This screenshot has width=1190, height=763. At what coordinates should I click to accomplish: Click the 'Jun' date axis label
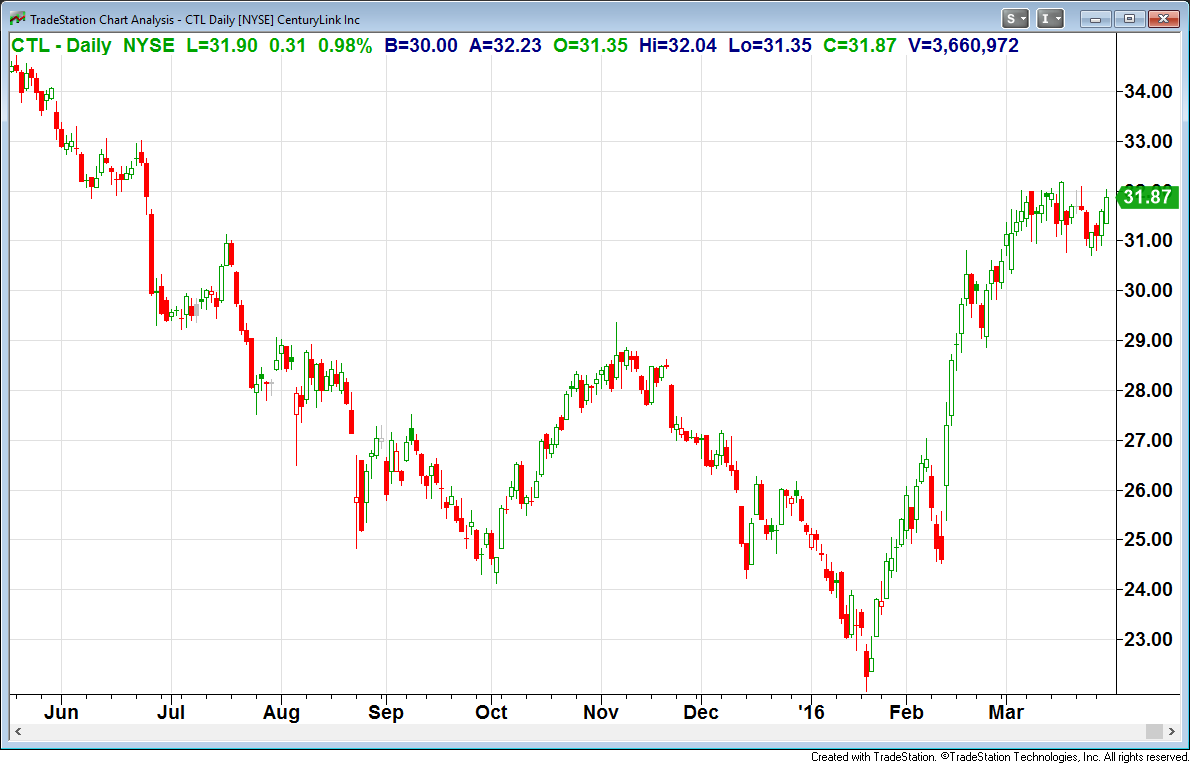(61, 713)
